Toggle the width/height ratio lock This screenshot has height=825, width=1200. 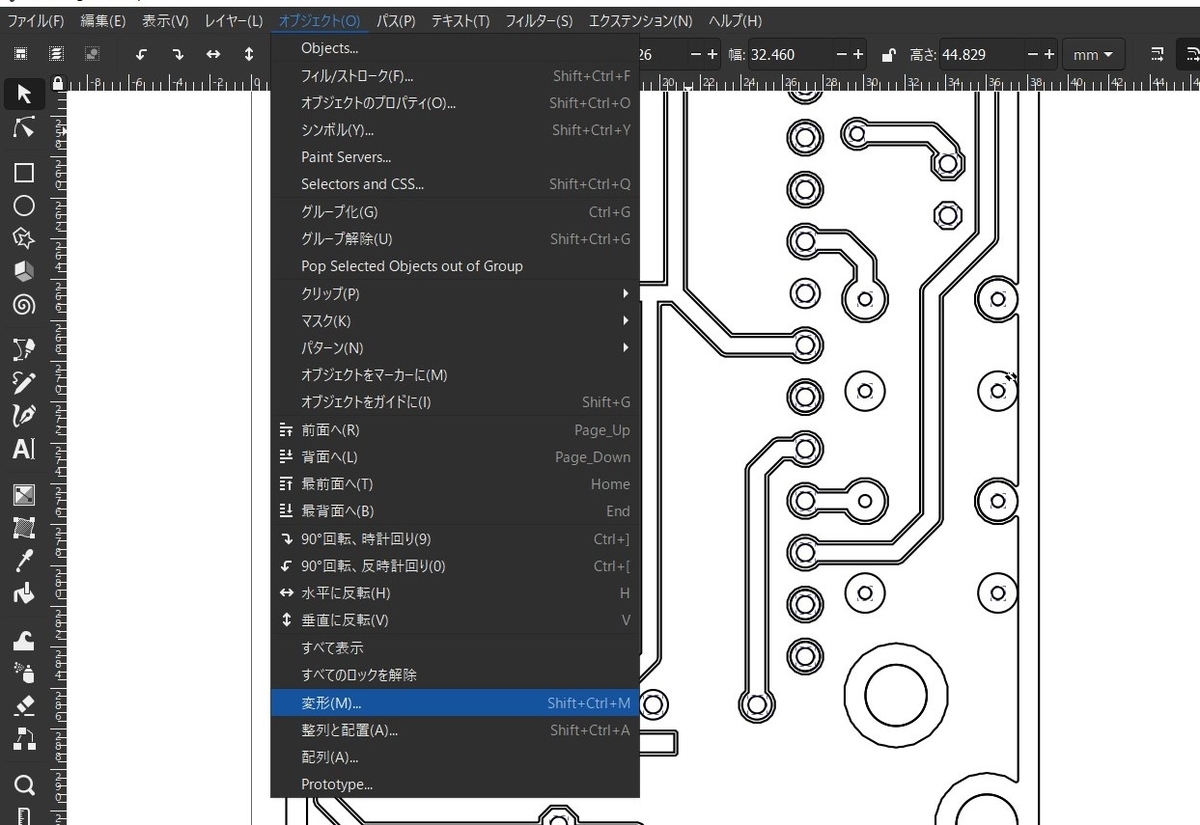[x=887, y=55]
